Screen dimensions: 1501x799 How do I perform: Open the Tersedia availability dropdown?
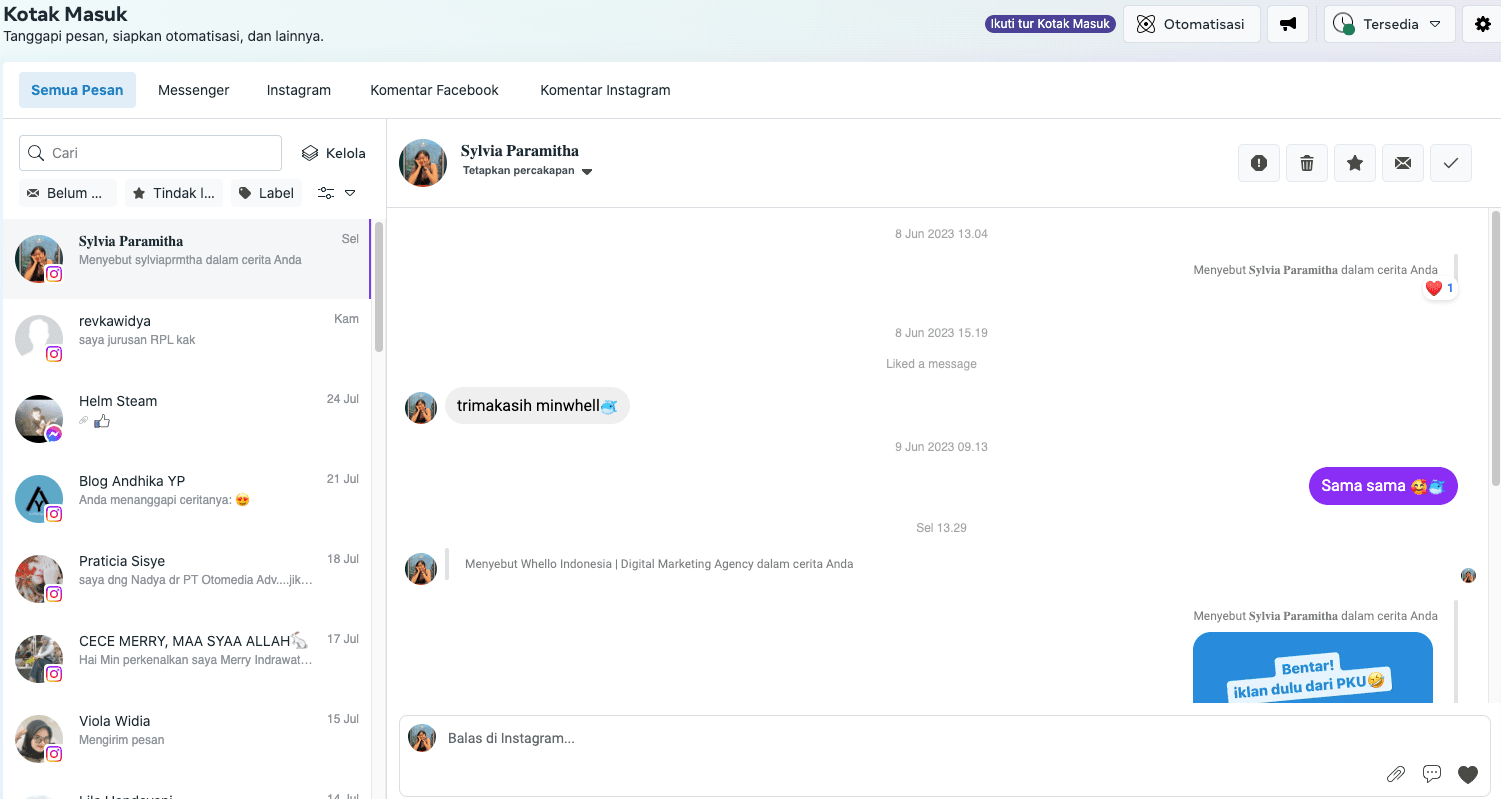click(x=1389, y=24)
